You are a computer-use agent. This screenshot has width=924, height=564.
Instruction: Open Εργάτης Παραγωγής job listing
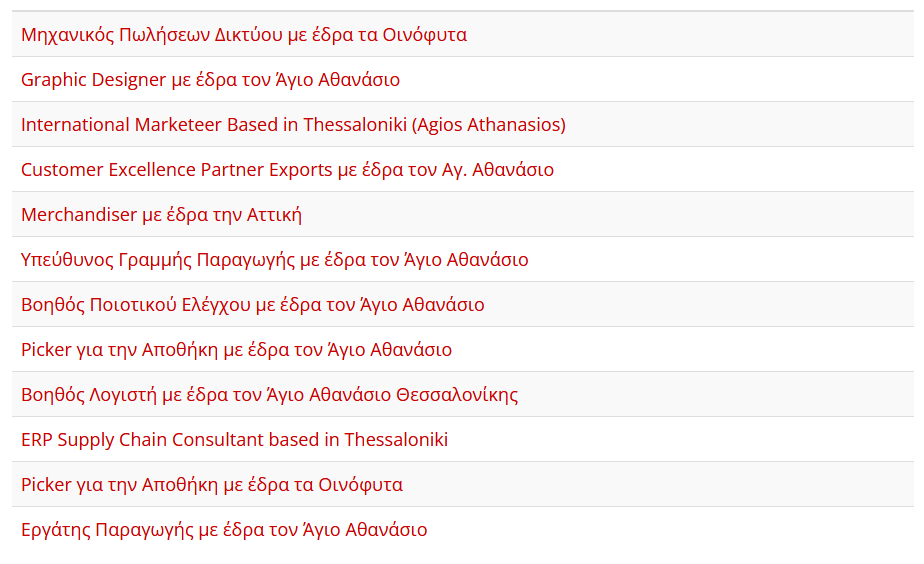click(224, 530)
